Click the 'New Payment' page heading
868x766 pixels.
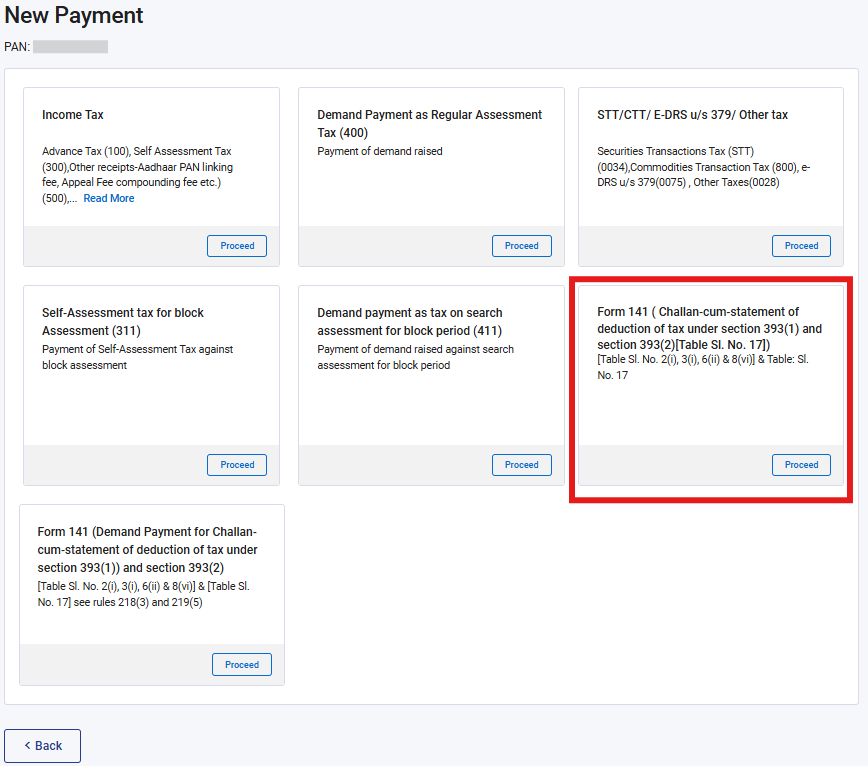[x=74, y=15]
